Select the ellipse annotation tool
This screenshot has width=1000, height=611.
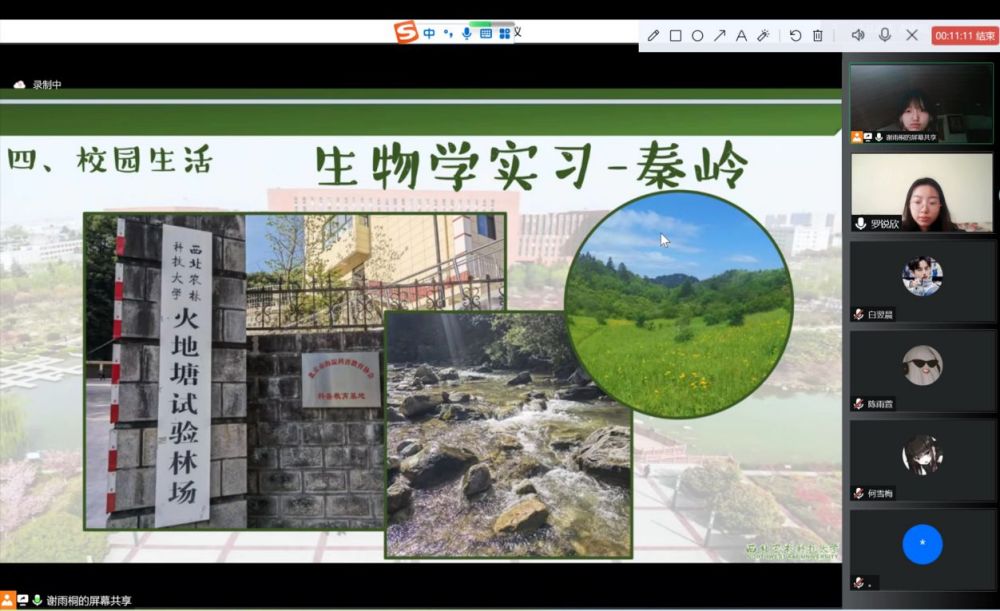click(697, 35)
